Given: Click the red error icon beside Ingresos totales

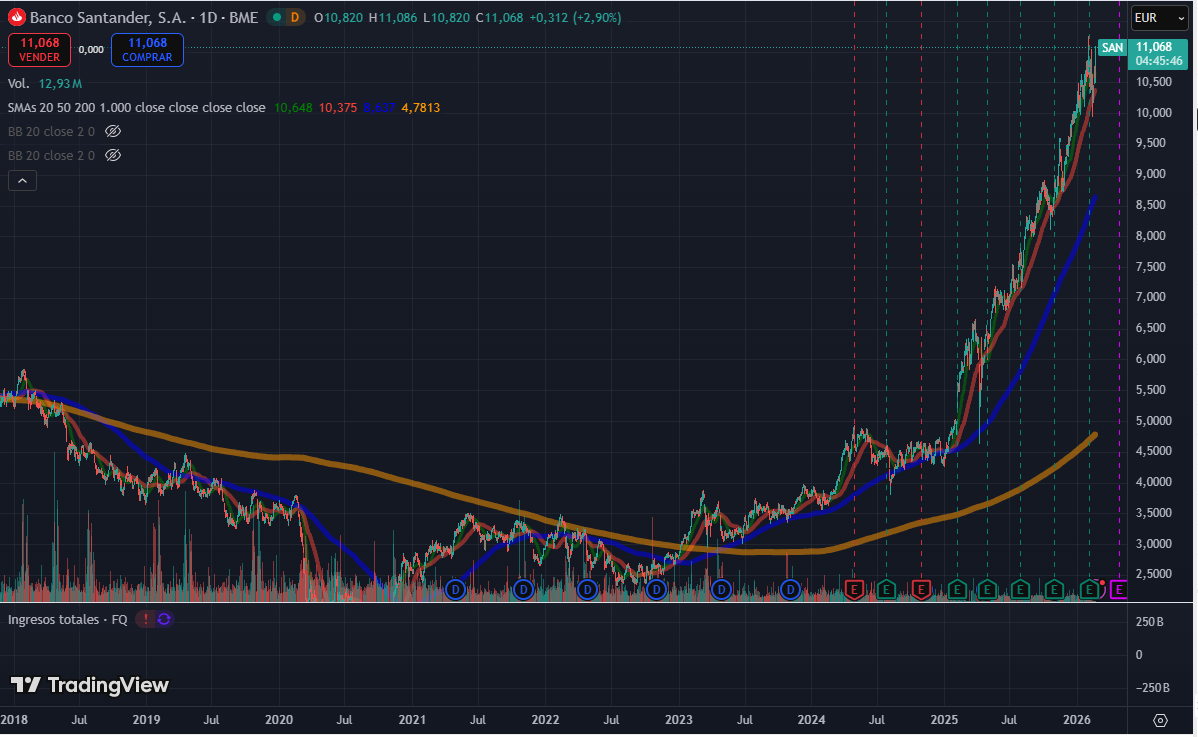Looking at the screenshot, I should [145, 619].
